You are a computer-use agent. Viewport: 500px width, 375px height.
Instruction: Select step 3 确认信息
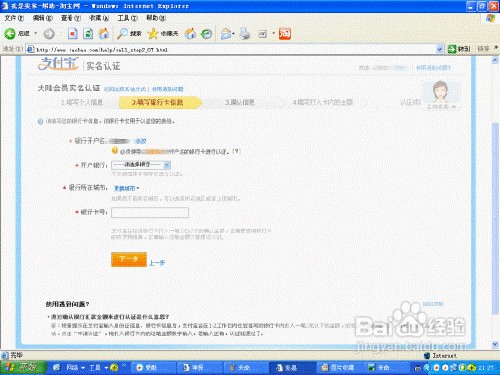click(x=240, y=102)
